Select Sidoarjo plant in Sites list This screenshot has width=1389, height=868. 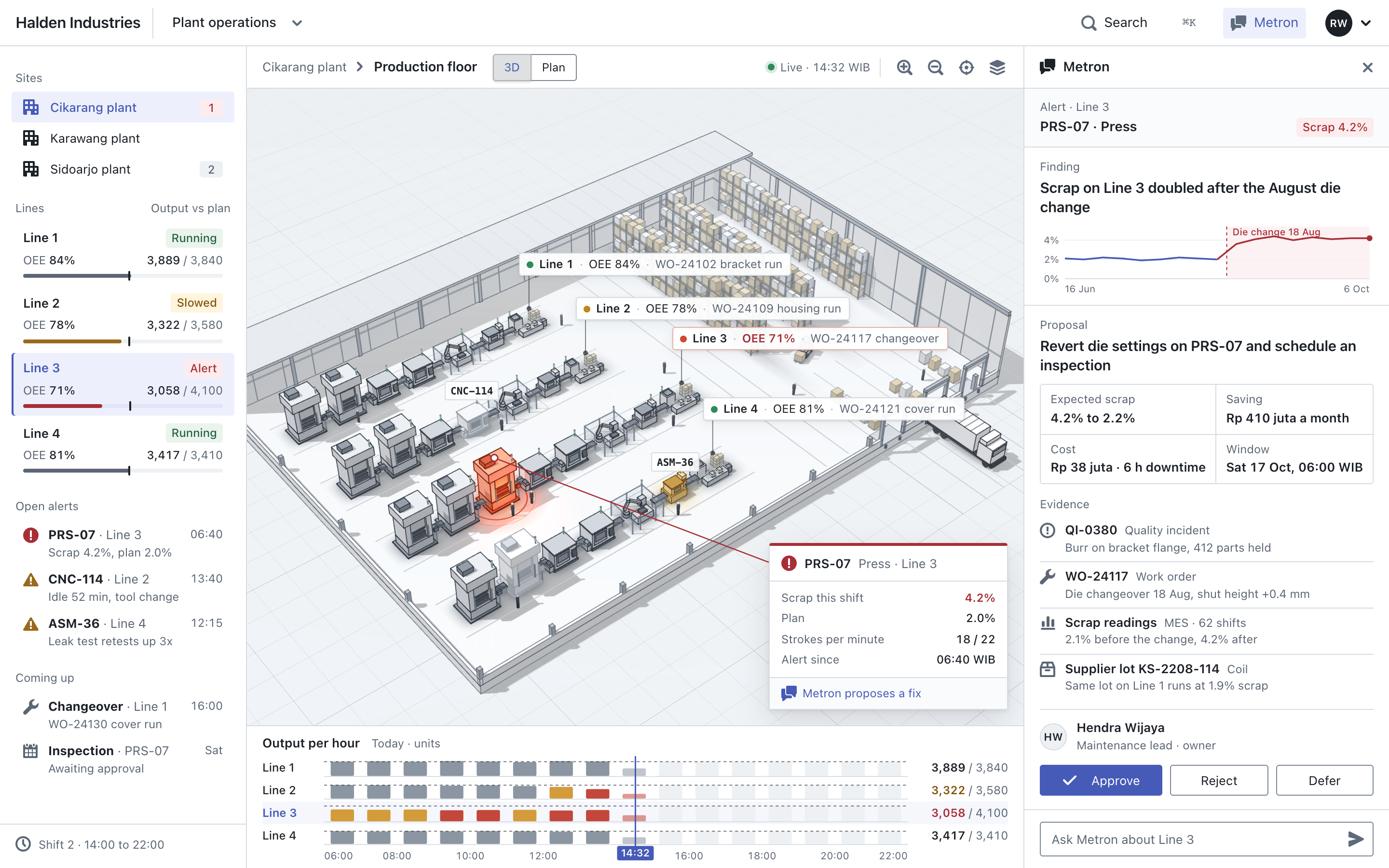[x=123, y=169]
